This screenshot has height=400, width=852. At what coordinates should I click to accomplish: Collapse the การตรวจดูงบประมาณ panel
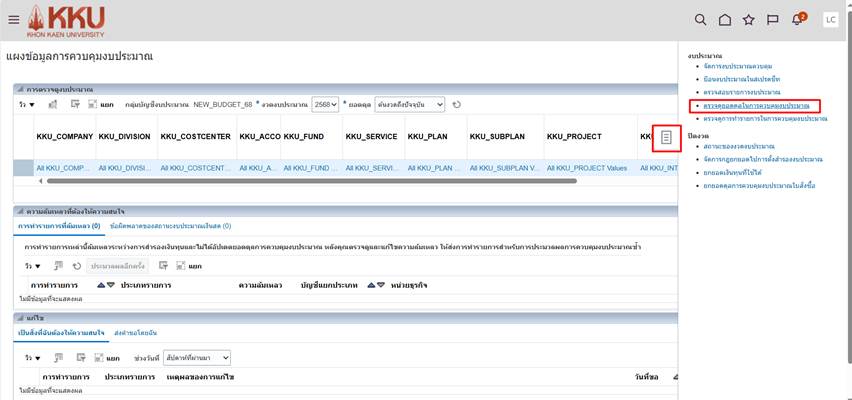[21, 89]
